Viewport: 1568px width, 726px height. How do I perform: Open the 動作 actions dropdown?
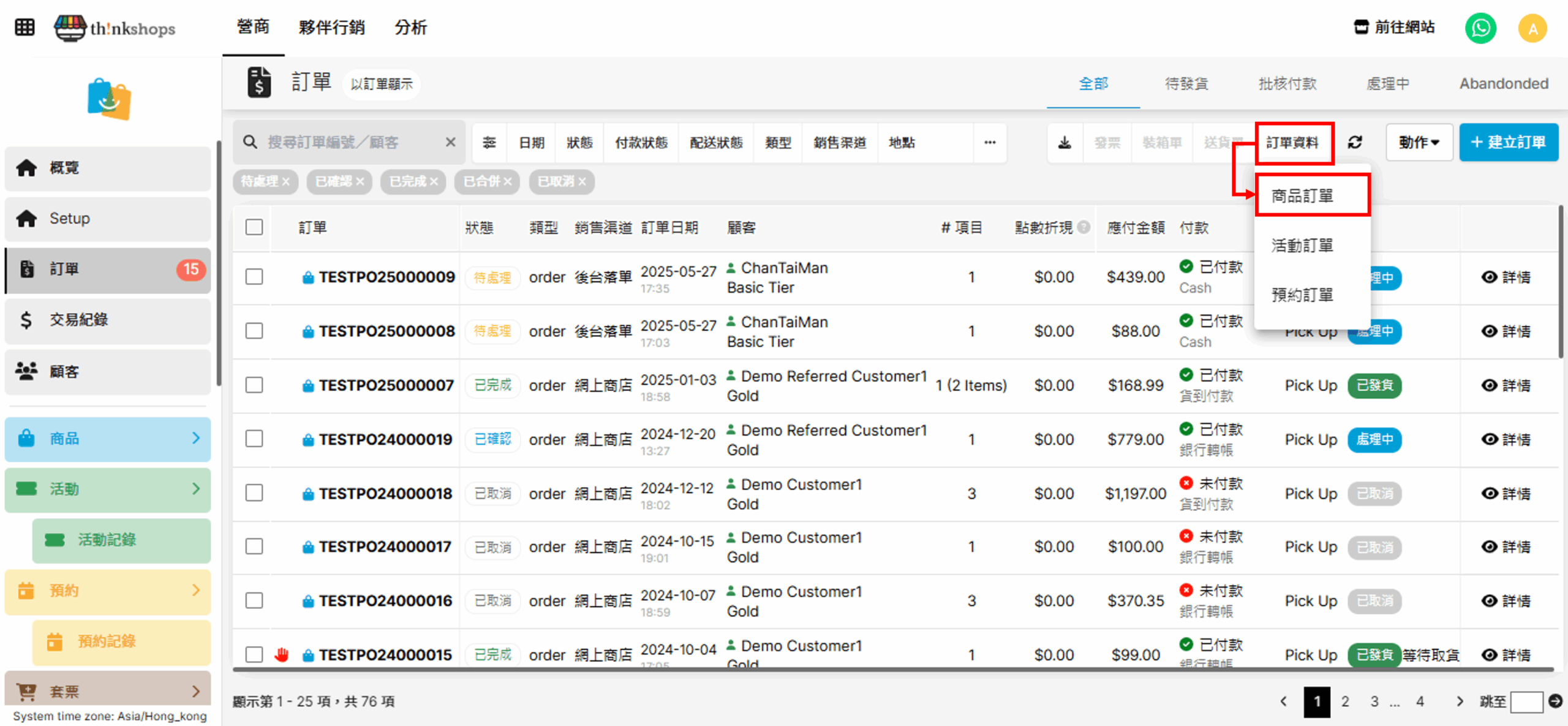1419,143
